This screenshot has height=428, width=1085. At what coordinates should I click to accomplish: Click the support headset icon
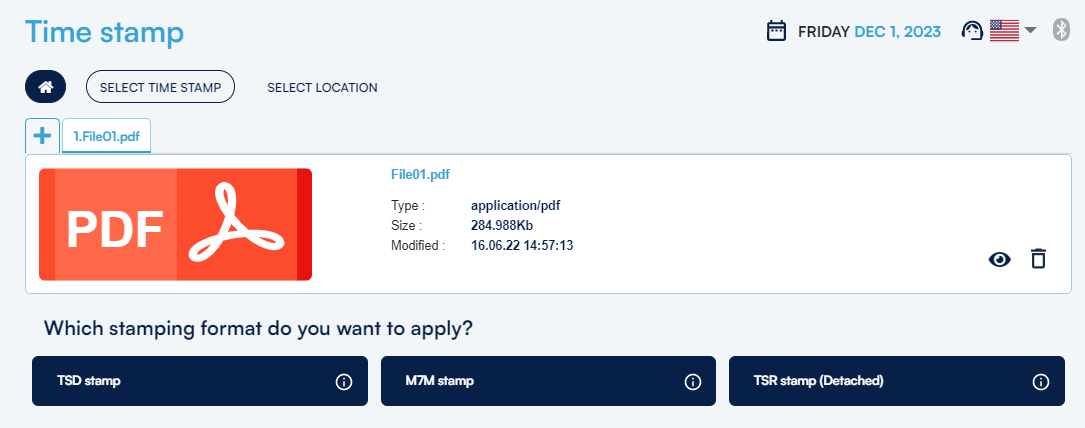pyautogui.click(x=972, y=31)
